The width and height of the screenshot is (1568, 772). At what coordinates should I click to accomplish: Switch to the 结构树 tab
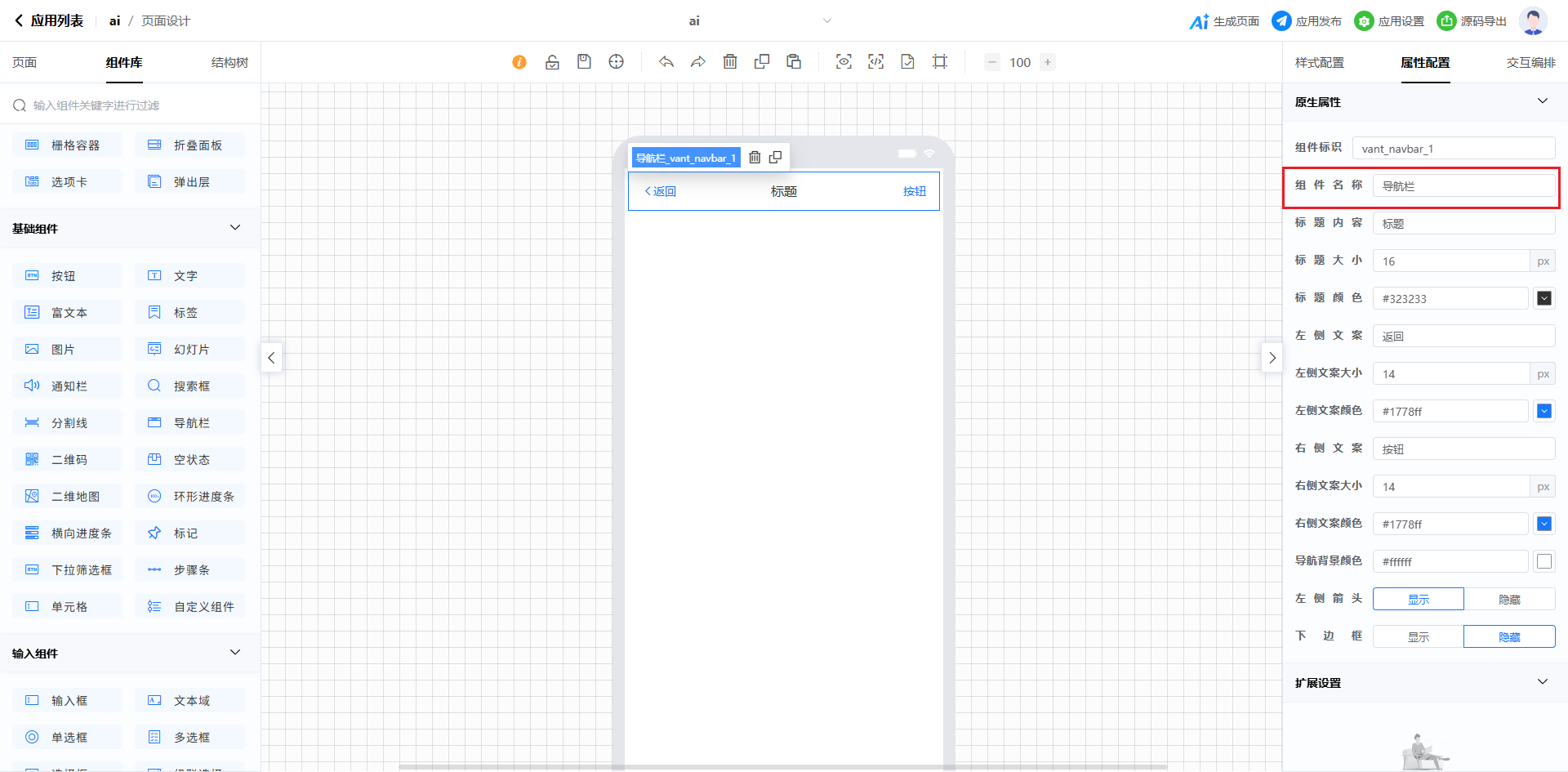point(229,63)
